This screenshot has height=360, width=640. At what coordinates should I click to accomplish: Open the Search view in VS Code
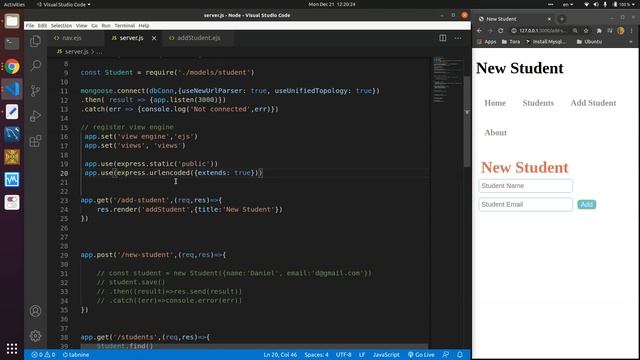pos(36,65)
